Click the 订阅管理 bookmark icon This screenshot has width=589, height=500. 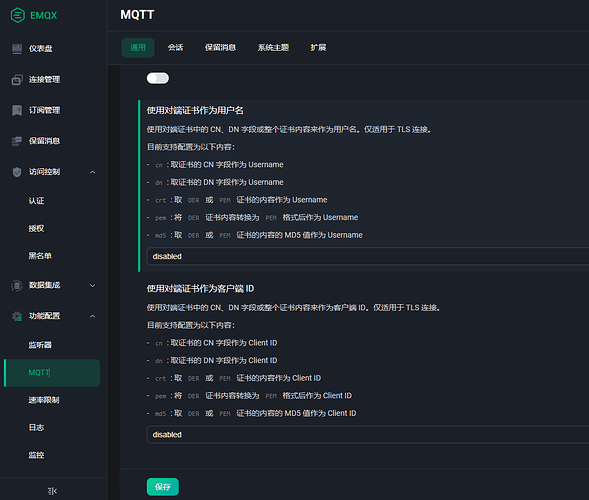pyautogui.click(x=17, y=110)
